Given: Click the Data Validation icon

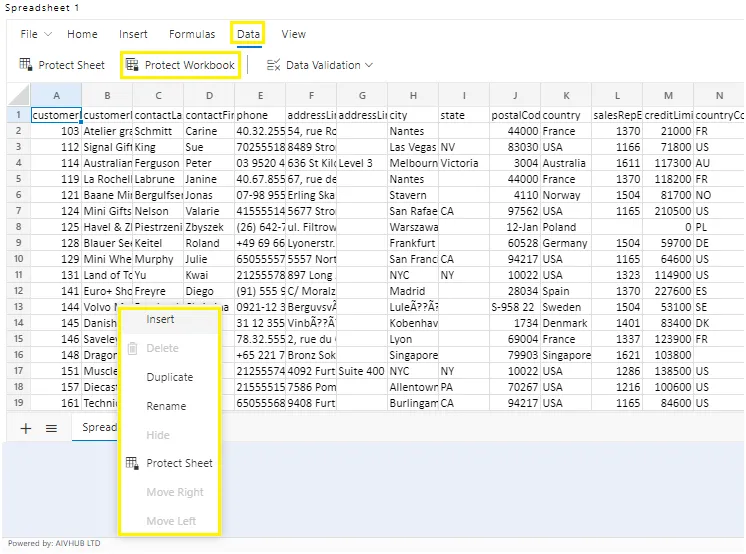Looking at the screenshot, I should (273, 65).
